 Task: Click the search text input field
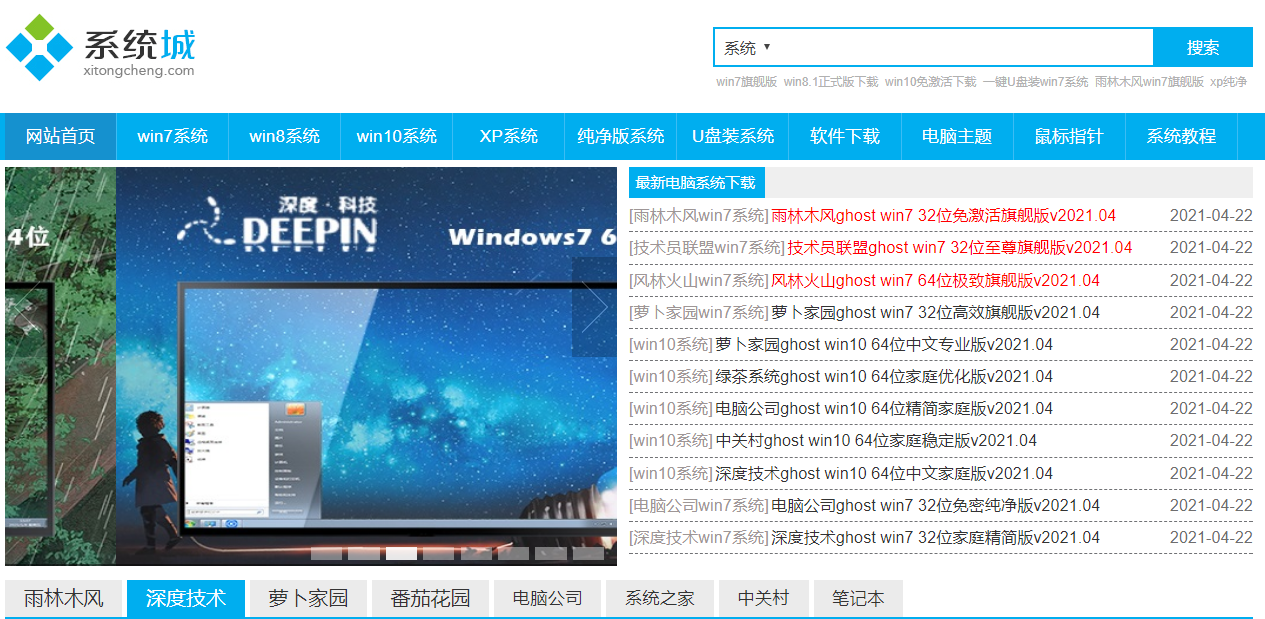pos(963,47)
